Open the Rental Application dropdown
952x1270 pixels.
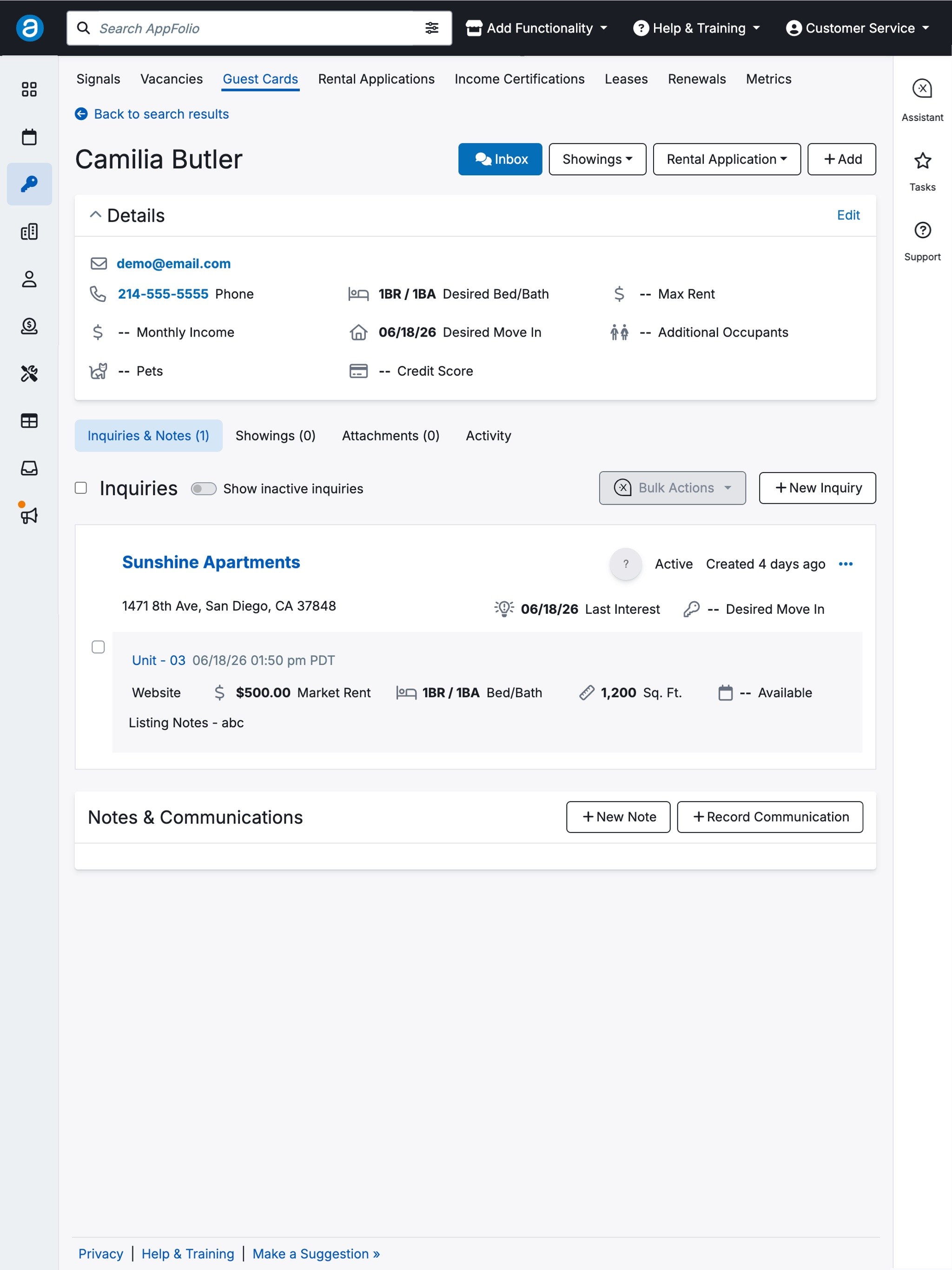727,159
